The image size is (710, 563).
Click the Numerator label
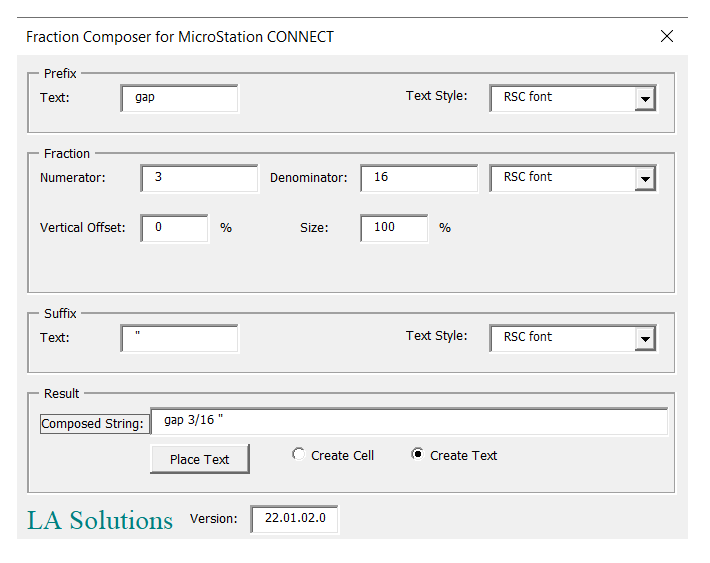click(x=72, y=178)
